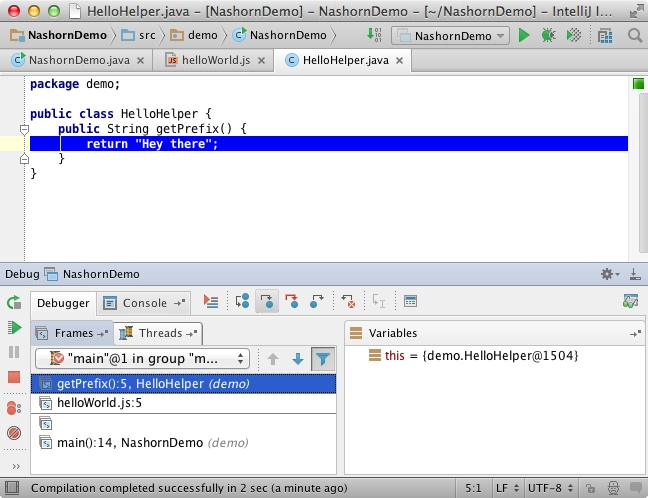Expand more debug sidebar actions chevrons

coord(16,467)
